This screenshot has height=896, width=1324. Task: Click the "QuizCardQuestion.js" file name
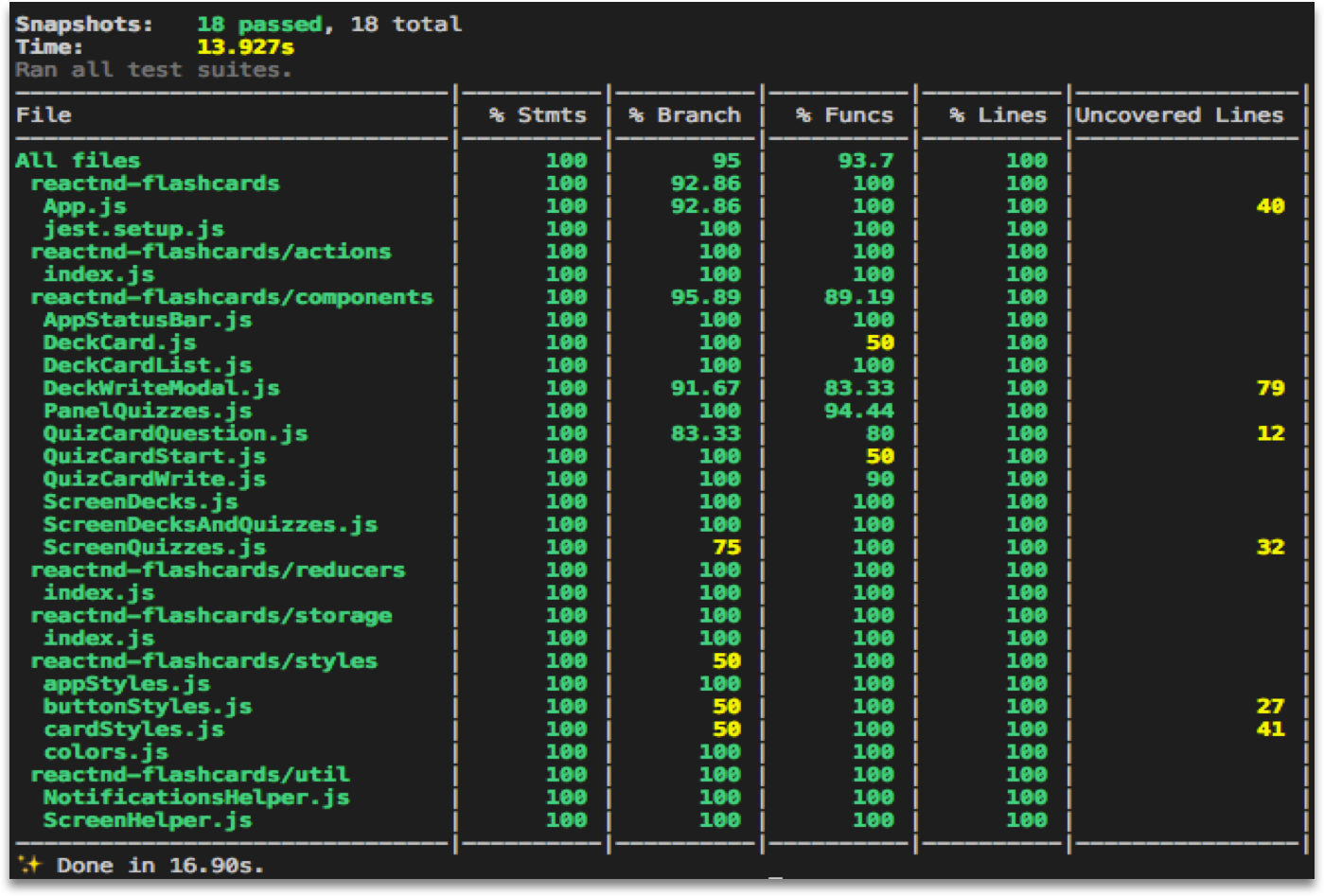pyautogui.click(x=175, y=433)
